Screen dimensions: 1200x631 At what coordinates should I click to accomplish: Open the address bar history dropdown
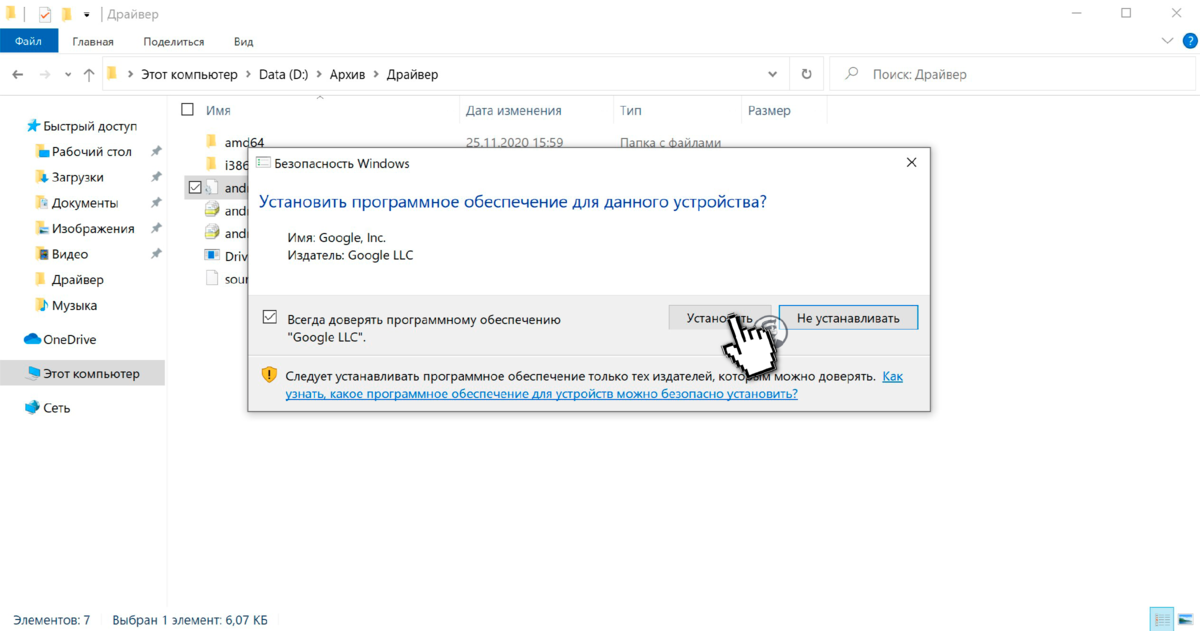pos(772,74)
